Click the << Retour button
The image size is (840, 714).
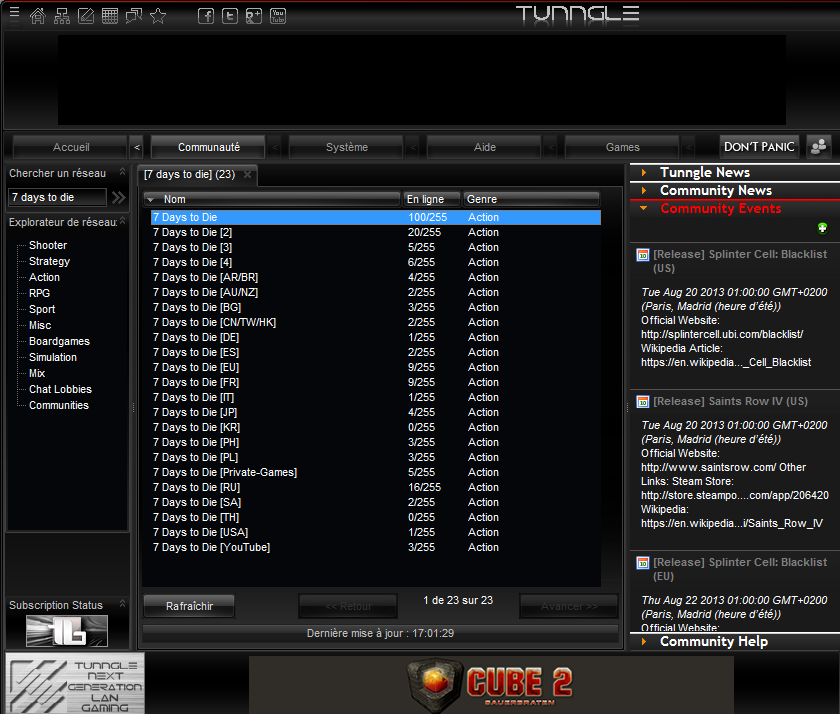[348, 606]
